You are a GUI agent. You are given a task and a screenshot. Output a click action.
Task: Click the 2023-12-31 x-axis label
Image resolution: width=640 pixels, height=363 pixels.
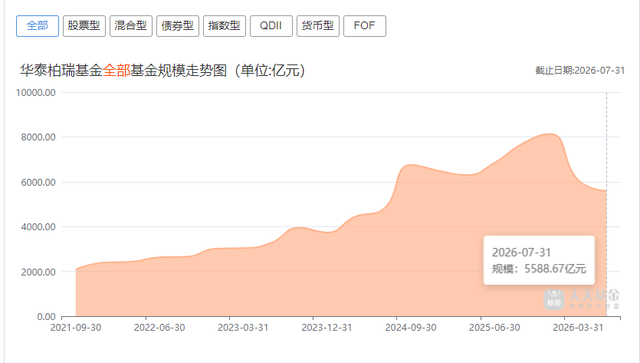coord(327,328)
